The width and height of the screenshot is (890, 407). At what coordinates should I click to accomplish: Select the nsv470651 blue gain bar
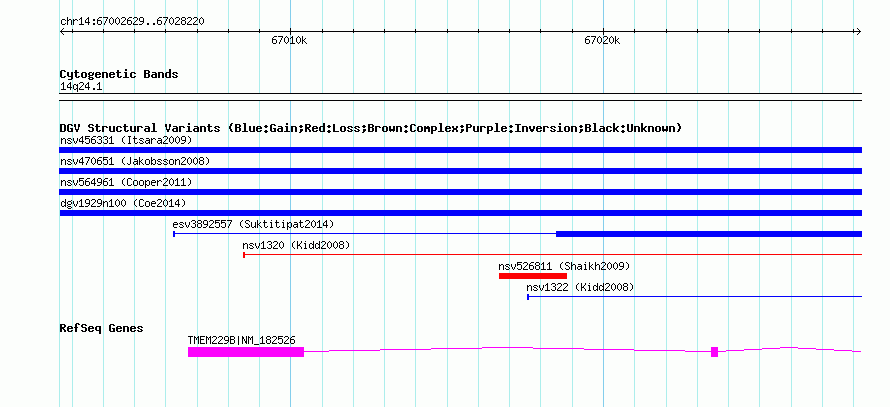(x=461, y=171)
